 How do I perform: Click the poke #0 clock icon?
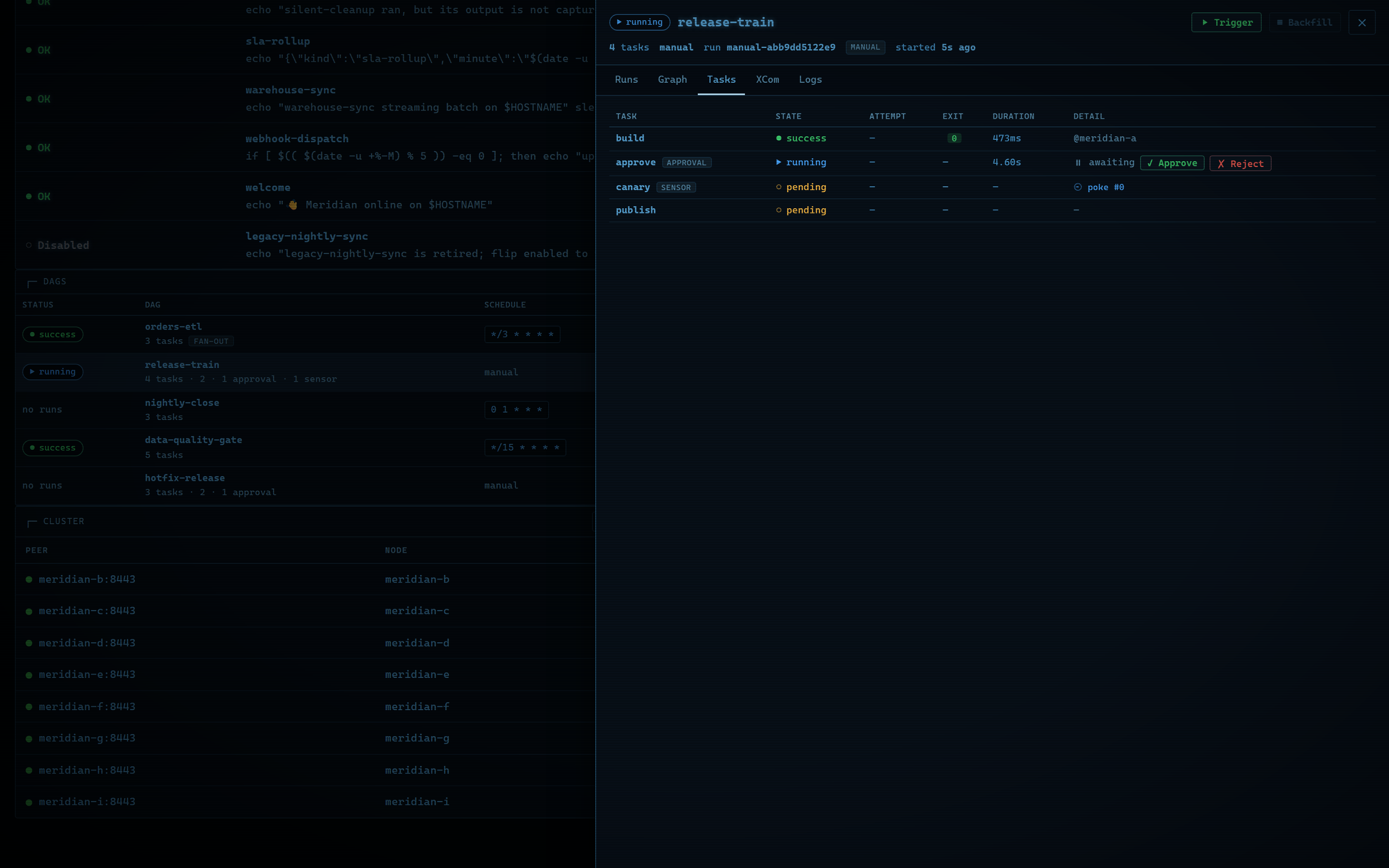click(1078, 187)
